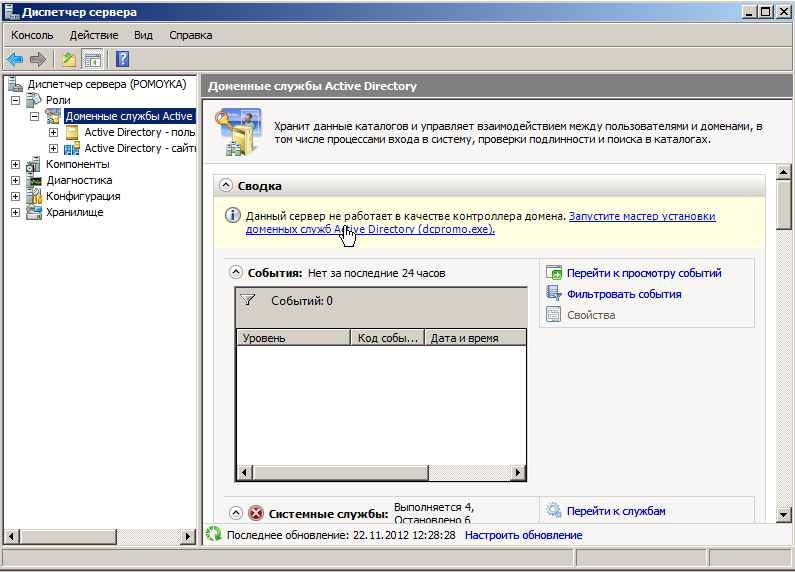Click the 'Последнее обновление: 22.11.2012 12:28:28' text
Image resolution: width=795 pixels, height=572 pixels.
pyautogui.click(x=341, y=535)
